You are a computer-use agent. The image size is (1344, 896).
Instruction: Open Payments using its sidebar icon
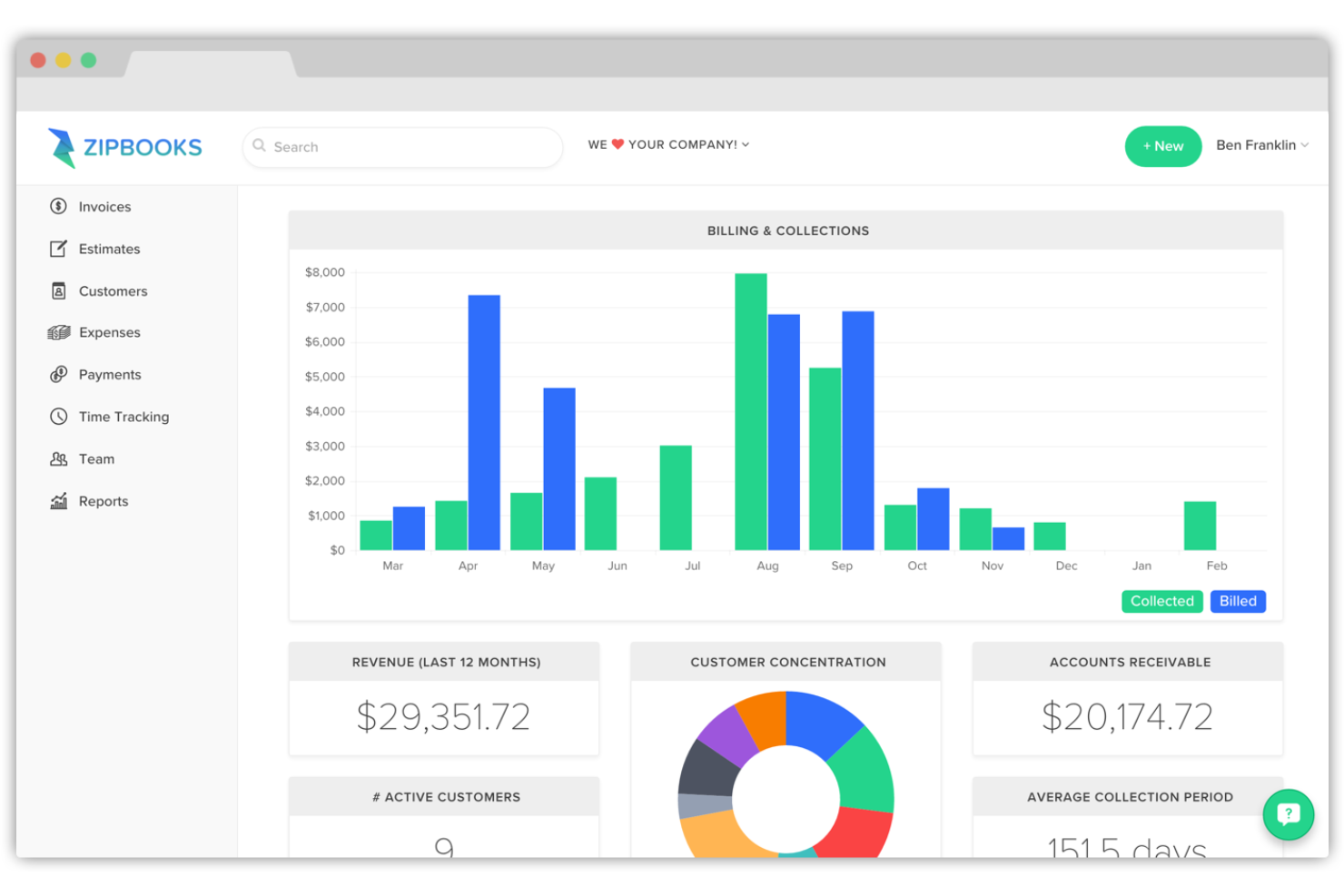[x=57, y=374]
